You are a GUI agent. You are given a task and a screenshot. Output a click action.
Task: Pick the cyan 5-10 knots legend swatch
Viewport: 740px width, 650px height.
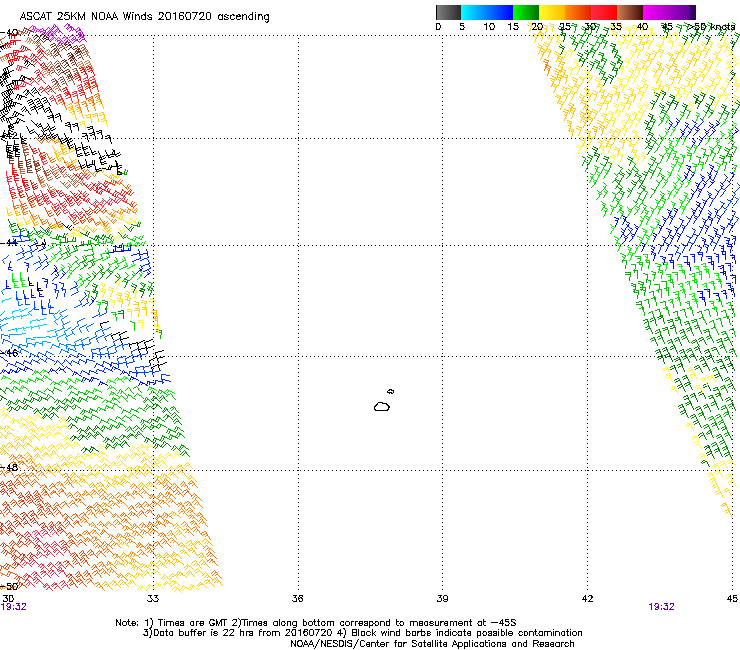click(474, 12)
